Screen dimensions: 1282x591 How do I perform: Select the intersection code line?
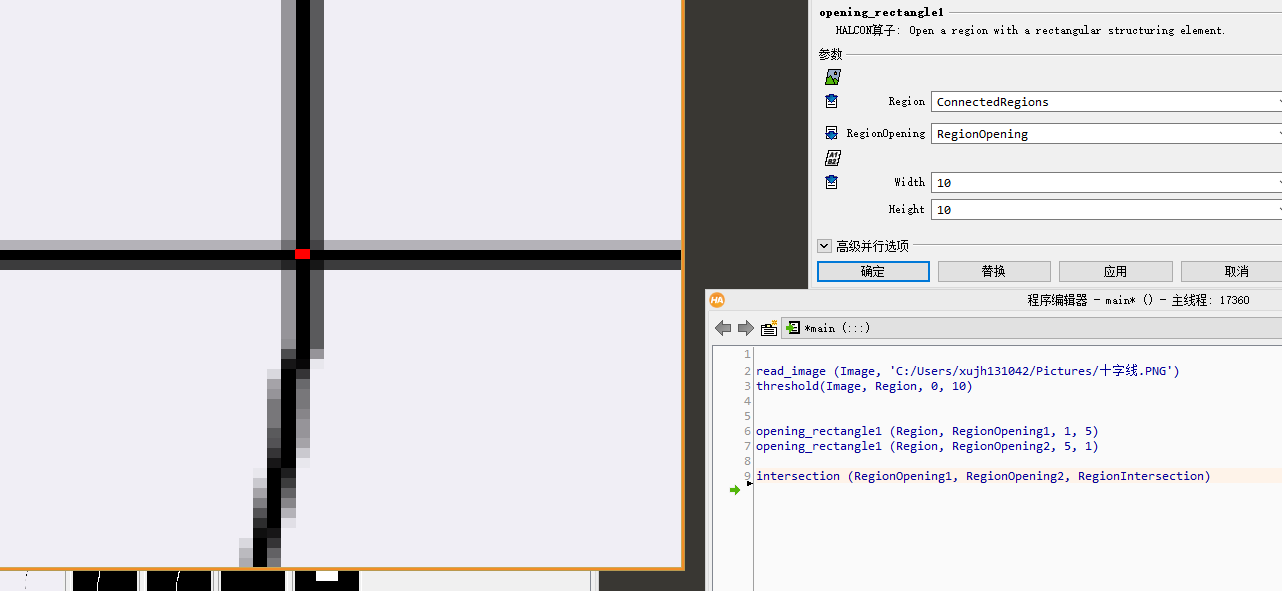tap(983, 476)
